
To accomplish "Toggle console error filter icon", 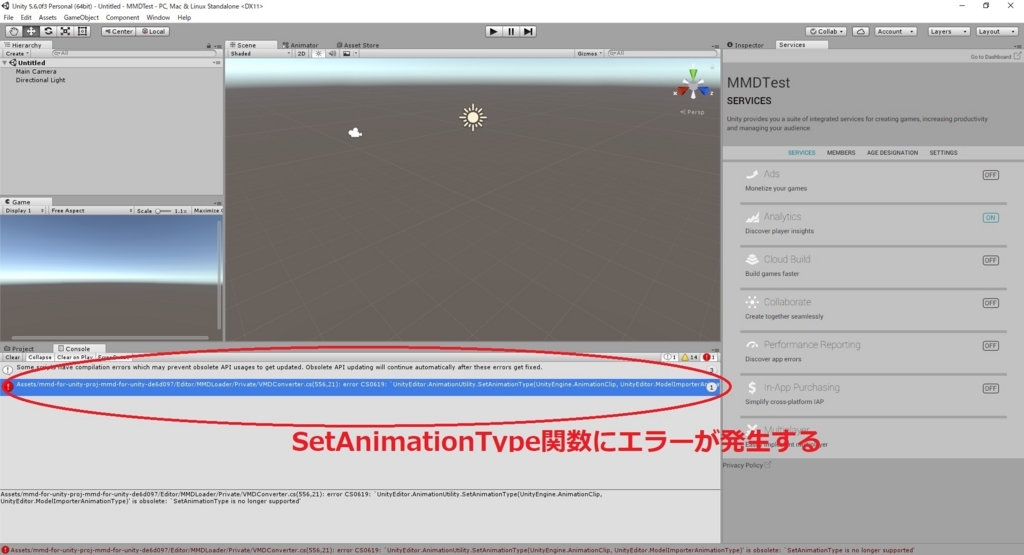I will pos(709,357).
